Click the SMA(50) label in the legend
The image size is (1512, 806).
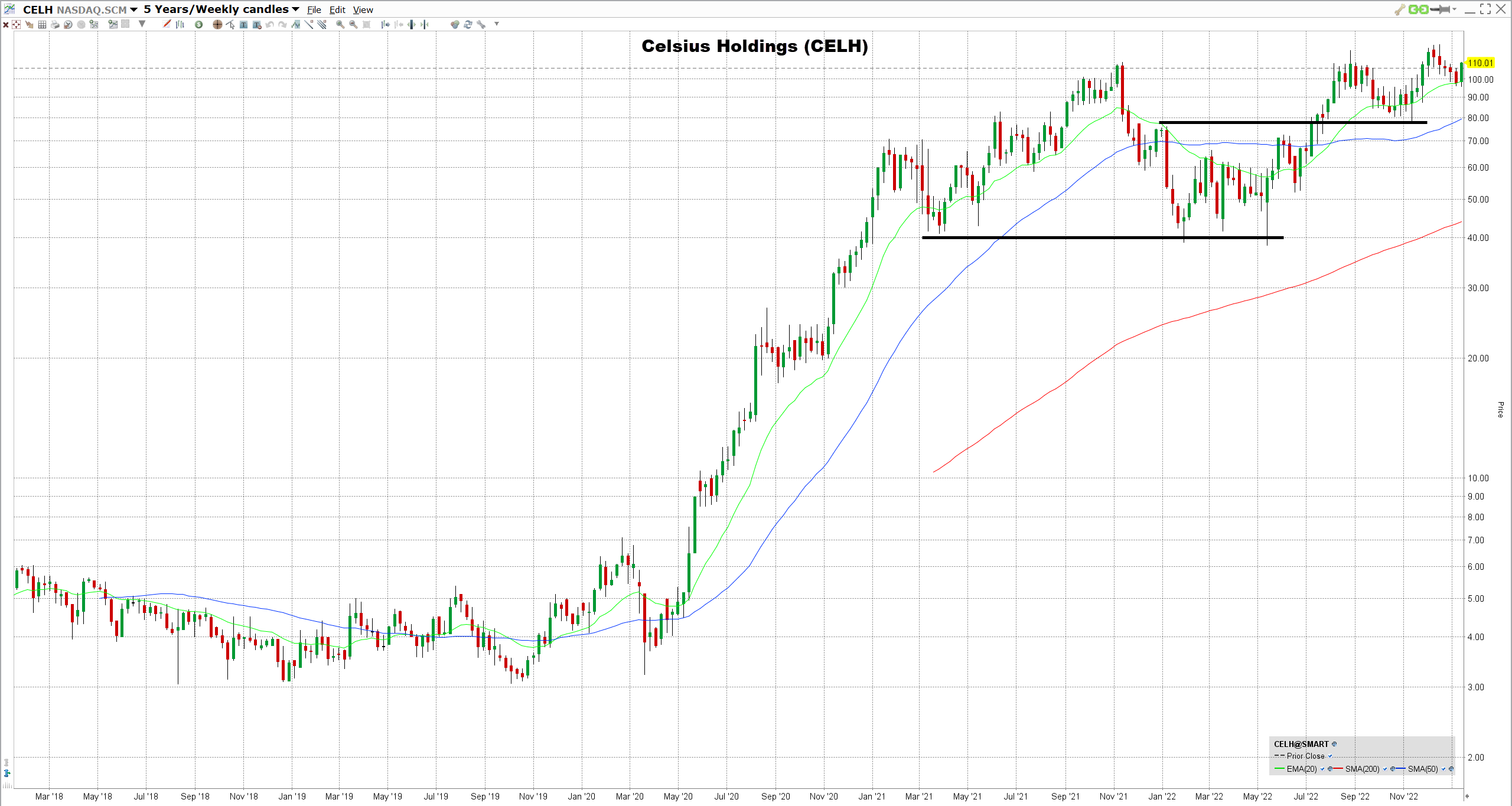[1423, 769]
